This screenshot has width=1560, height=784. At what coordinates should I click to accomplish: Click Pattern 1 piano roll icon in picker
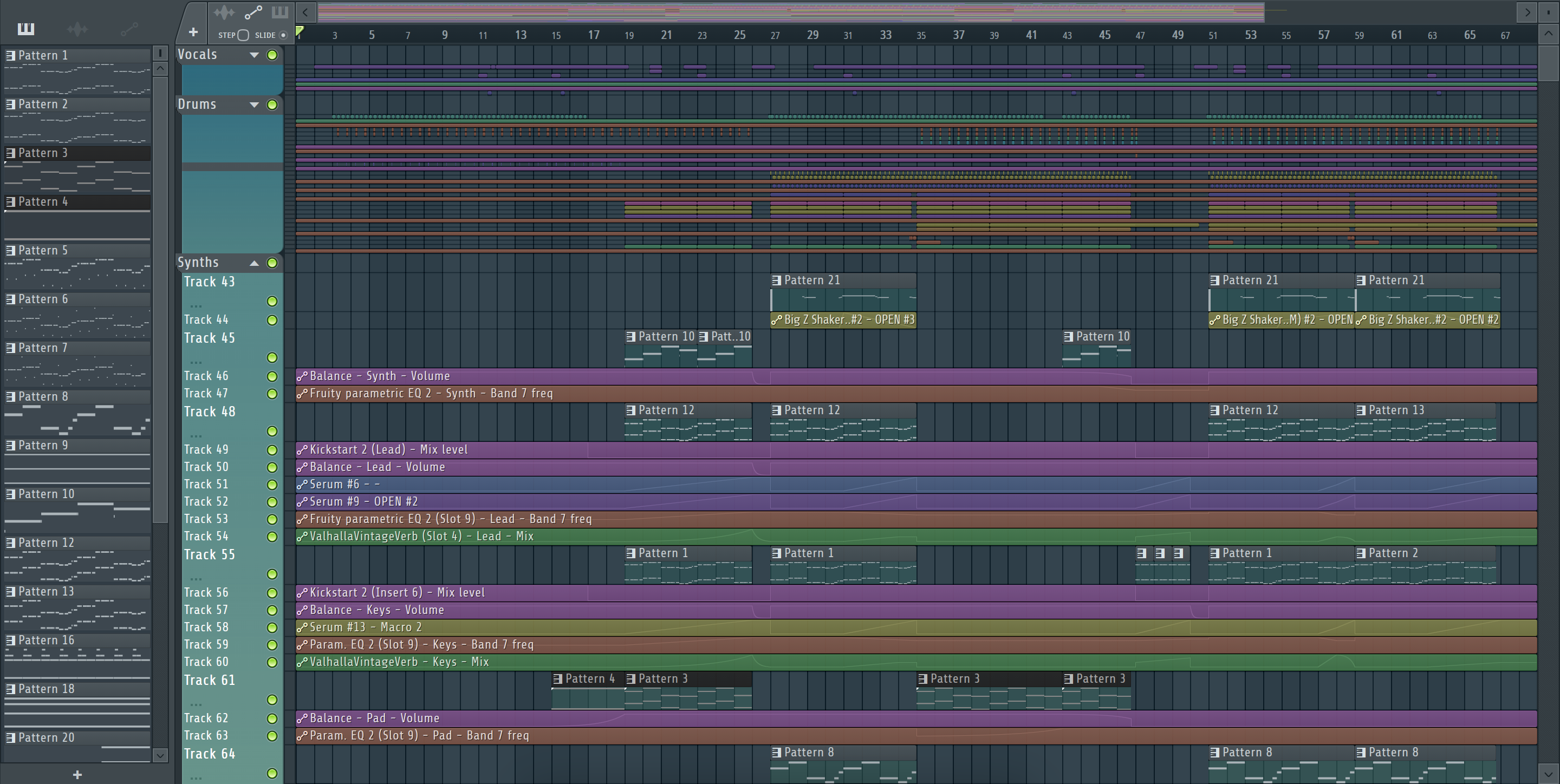[10, 55]
